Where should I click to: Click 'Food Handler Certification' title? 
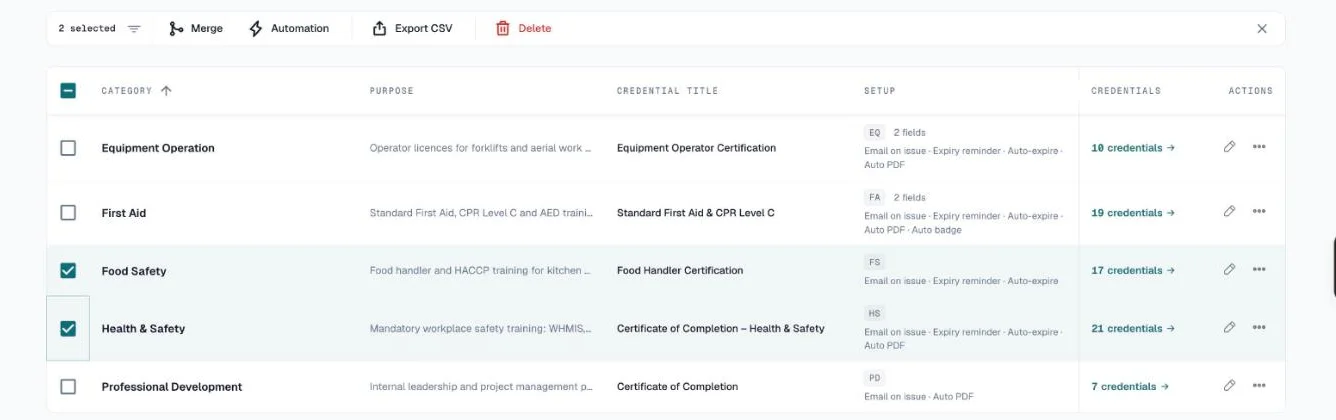680,271
